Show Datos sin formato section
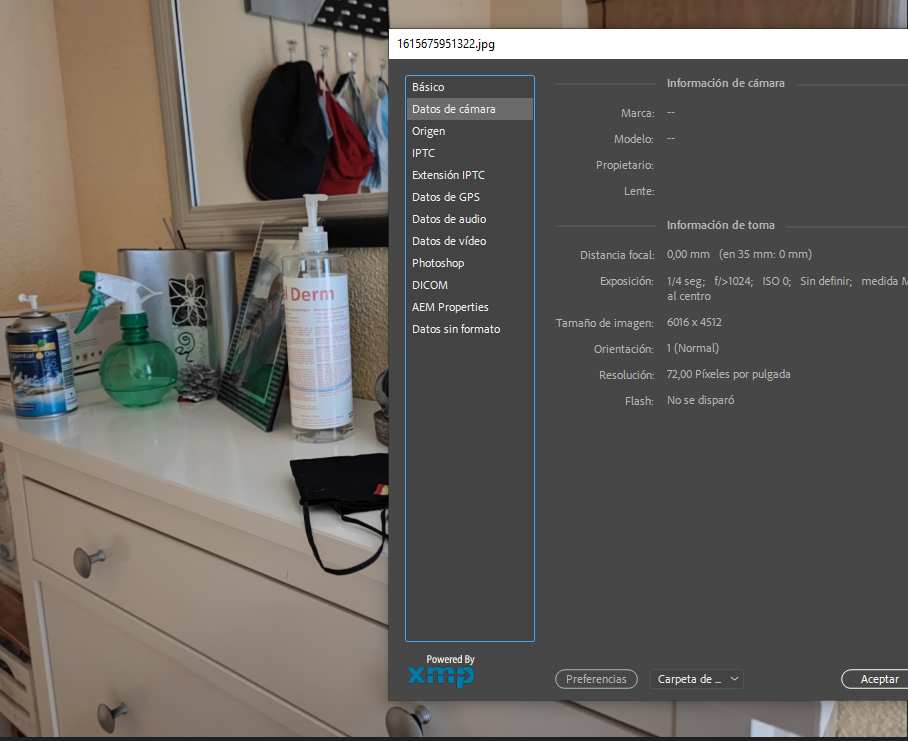Image resolution: width=908 pixels, height=741 pixels. point(469,329)
